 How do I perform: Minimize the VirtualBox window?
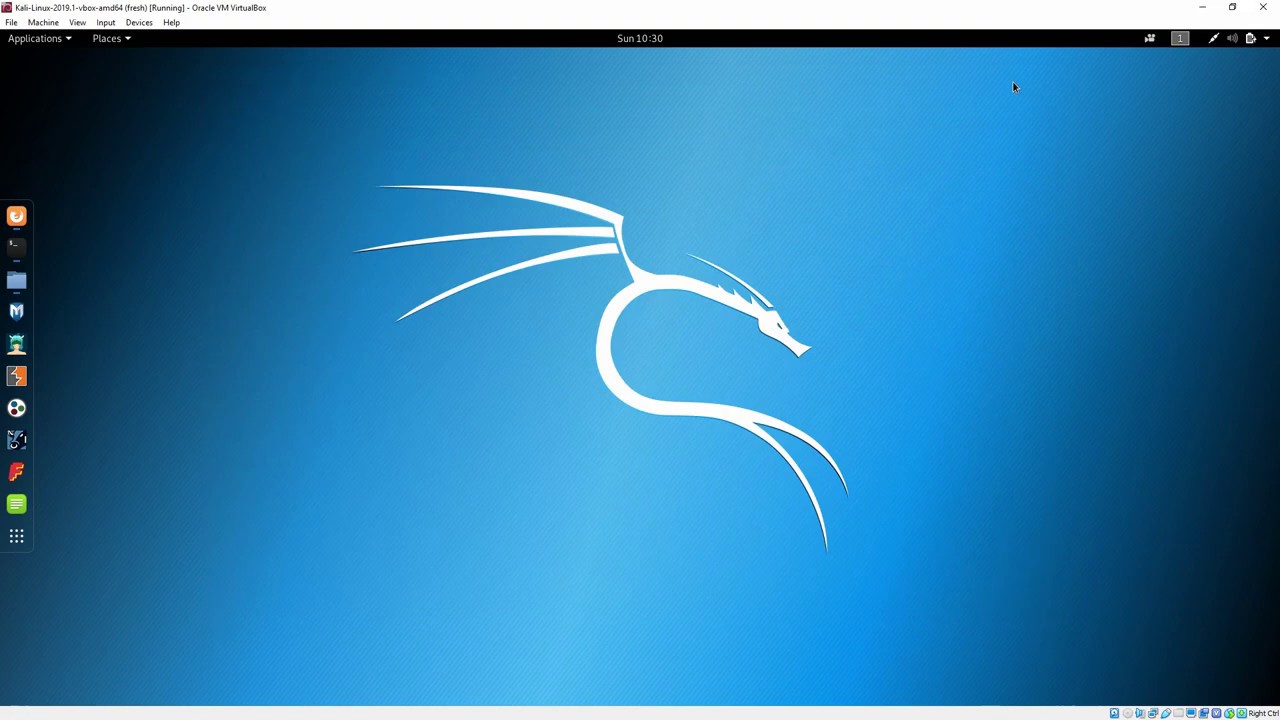1202,7
